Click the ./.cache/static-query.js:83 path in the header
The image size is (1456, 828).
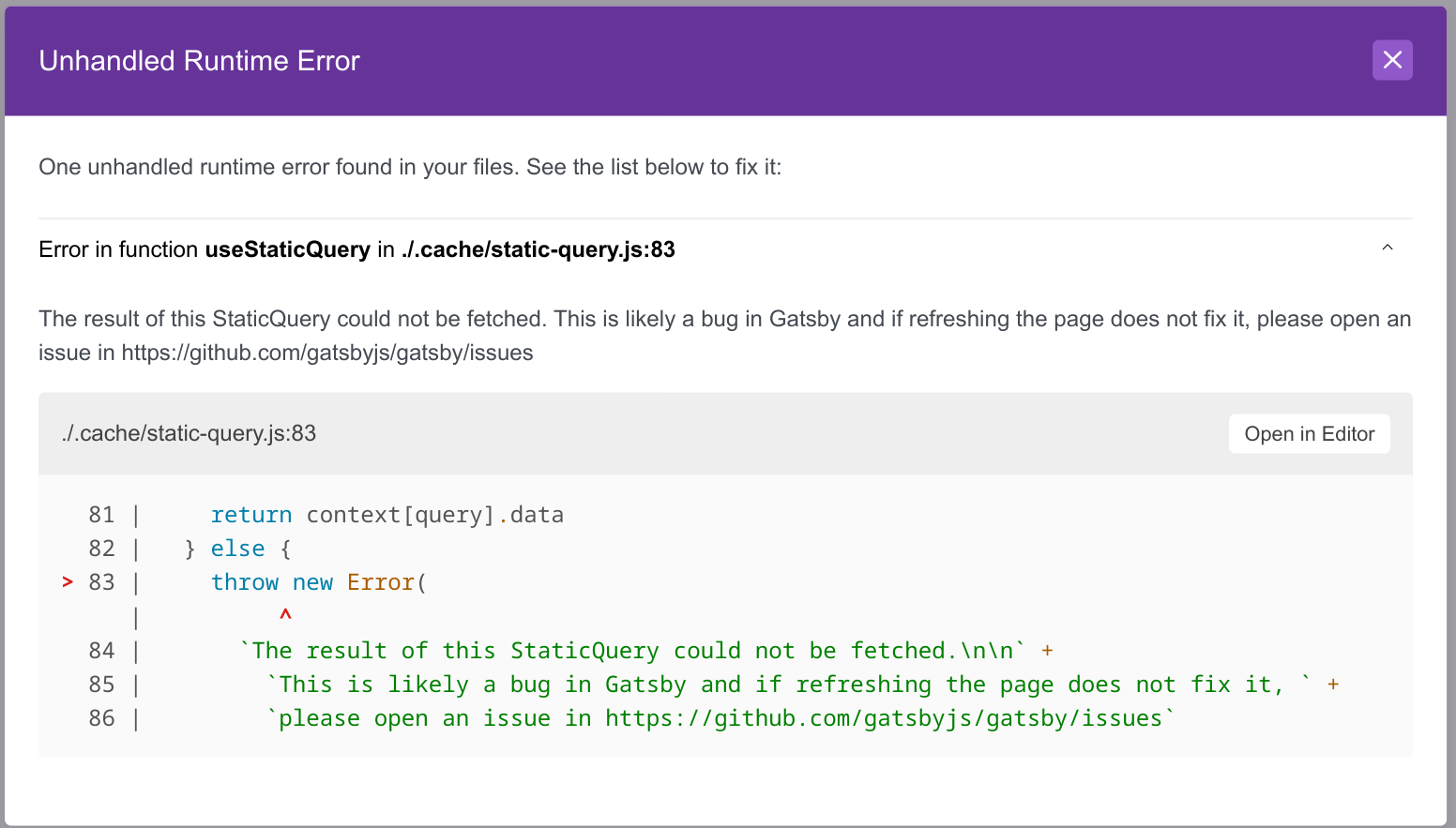537,249
